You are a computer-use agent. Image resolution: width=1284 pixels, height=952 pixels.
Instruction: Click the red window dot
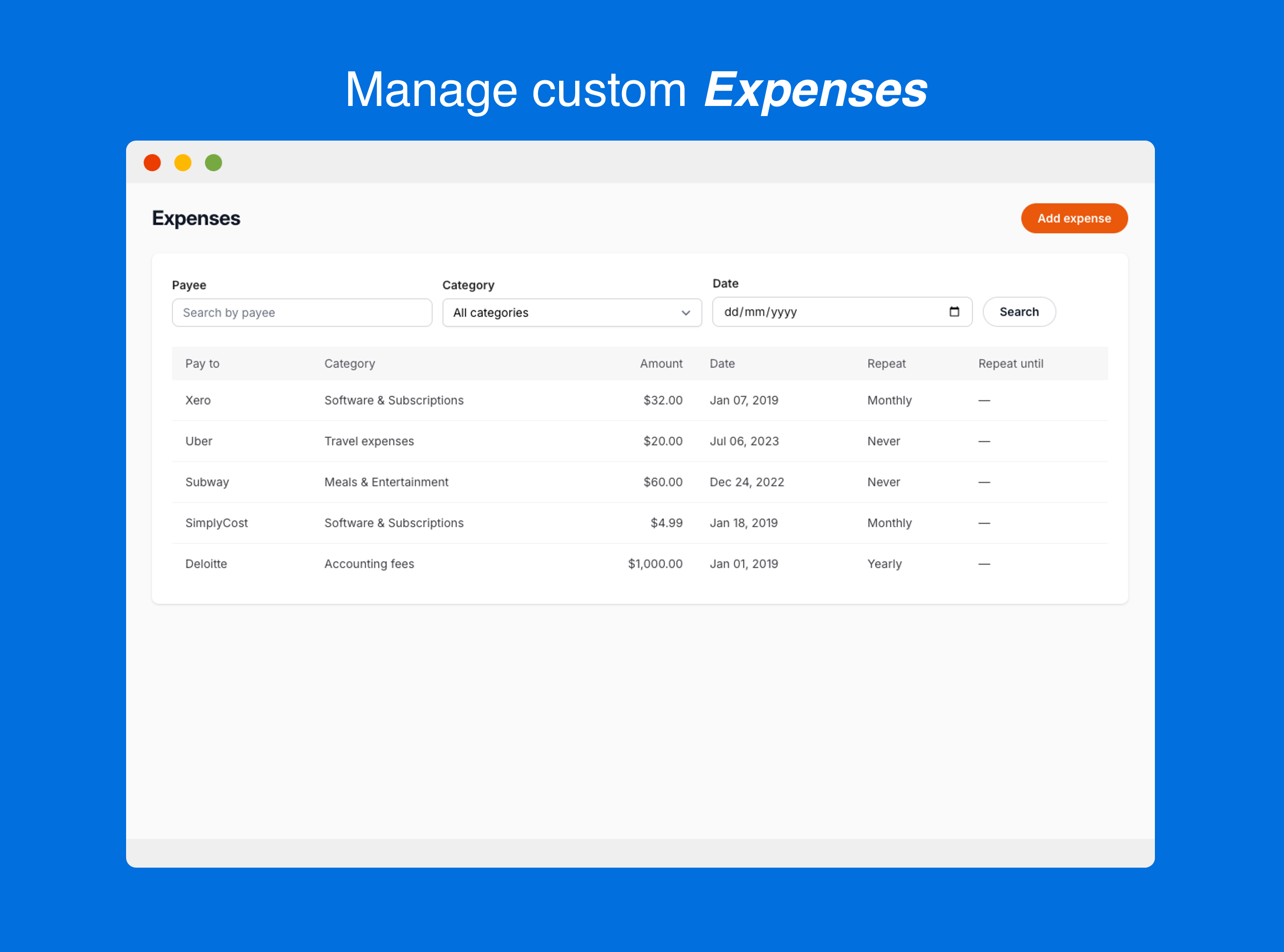[x=152, y=163]
